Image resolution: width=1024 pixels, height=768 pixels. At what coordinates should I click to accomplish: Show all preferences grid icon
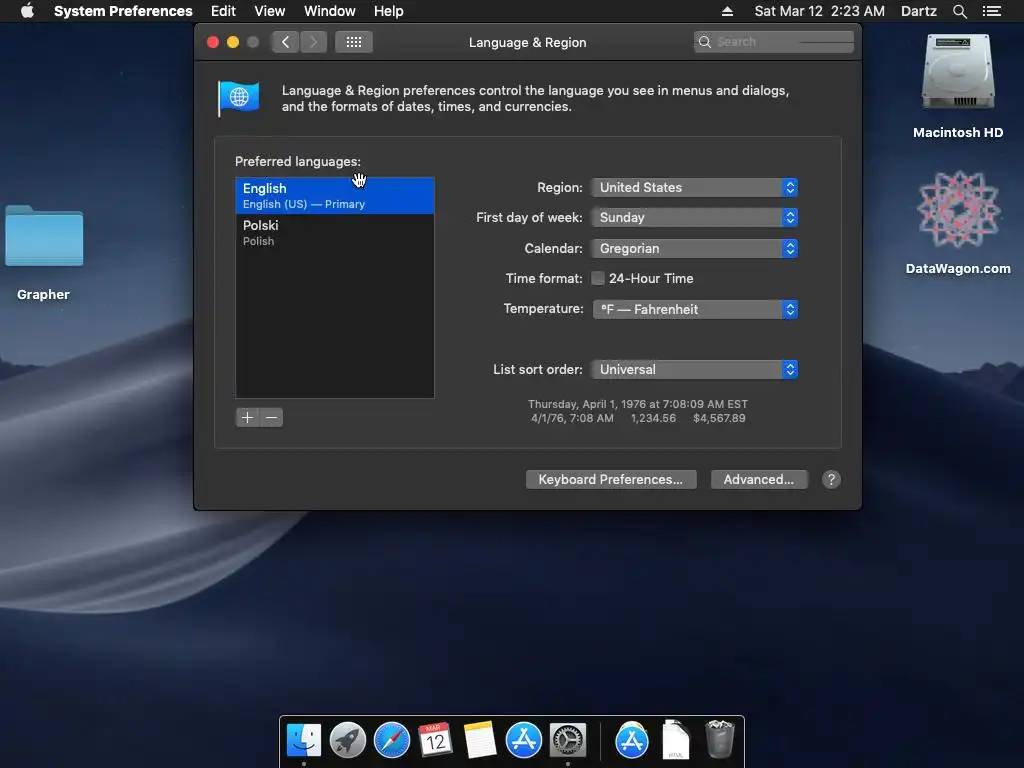pos(354,42)
